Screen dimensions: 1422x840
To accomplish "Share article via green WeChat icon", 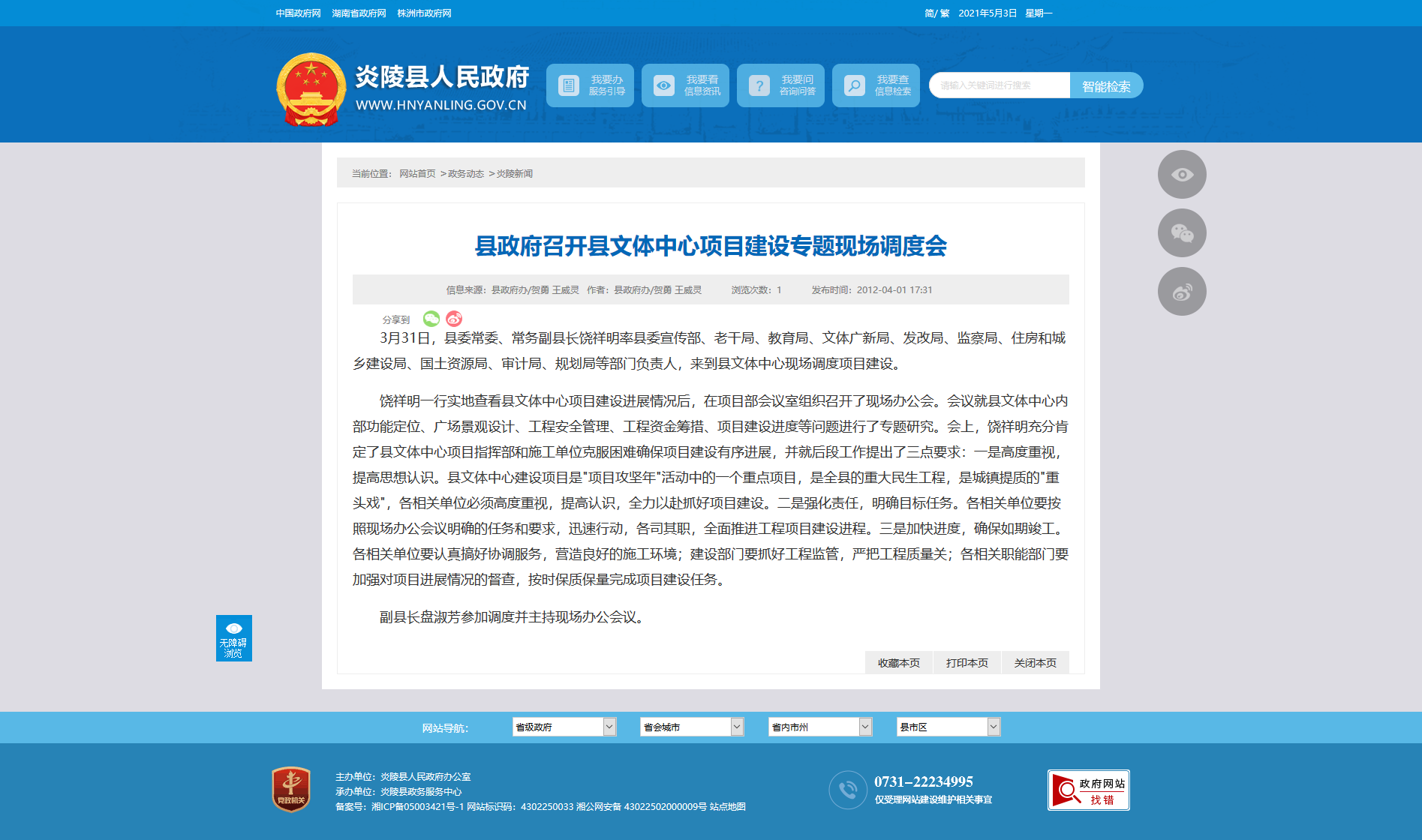I will click(431, 319).
